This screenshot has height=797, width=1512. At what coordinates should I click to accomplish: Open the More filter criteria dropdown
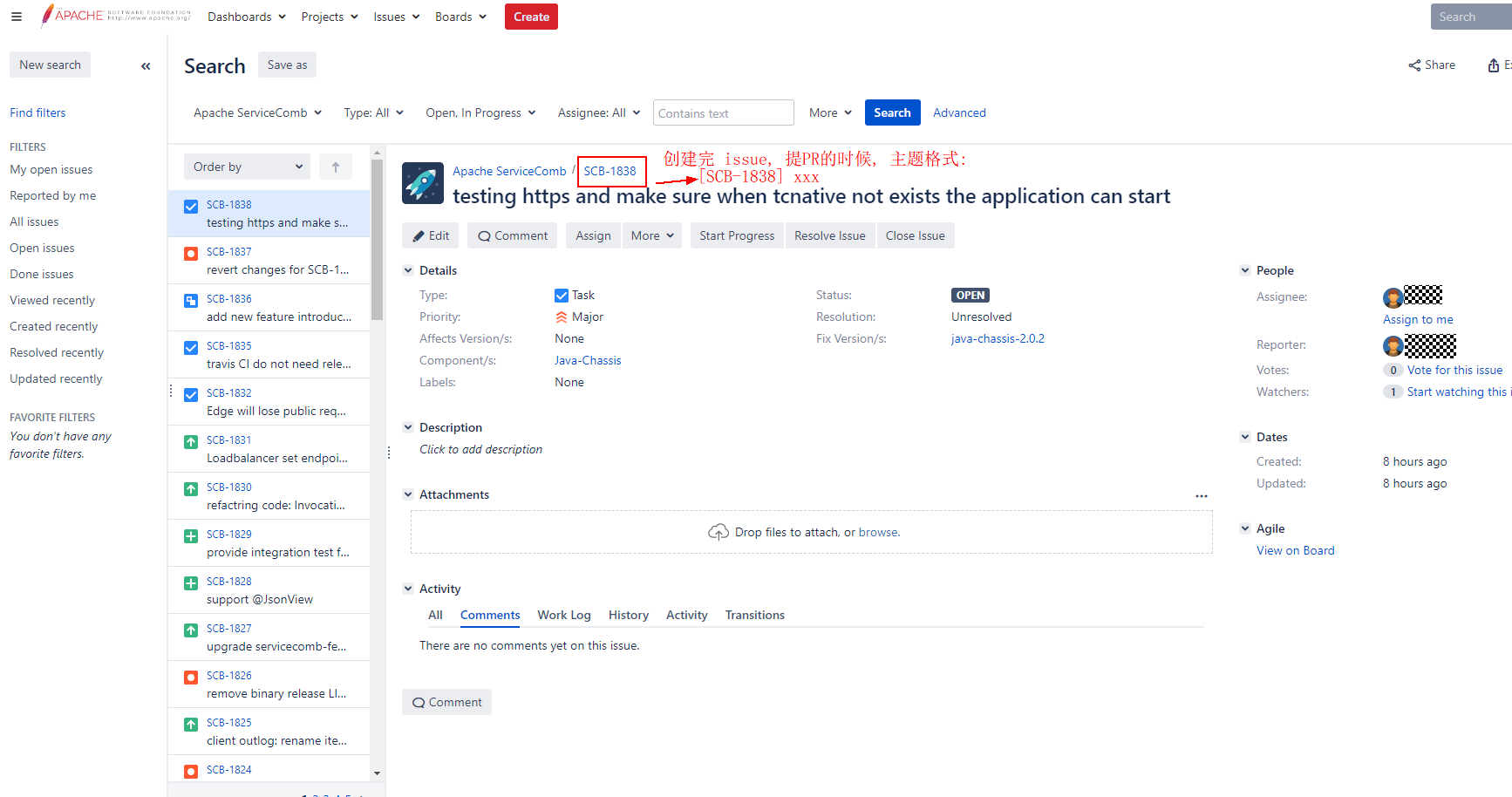pyautogui.click(x=830, y=112)
